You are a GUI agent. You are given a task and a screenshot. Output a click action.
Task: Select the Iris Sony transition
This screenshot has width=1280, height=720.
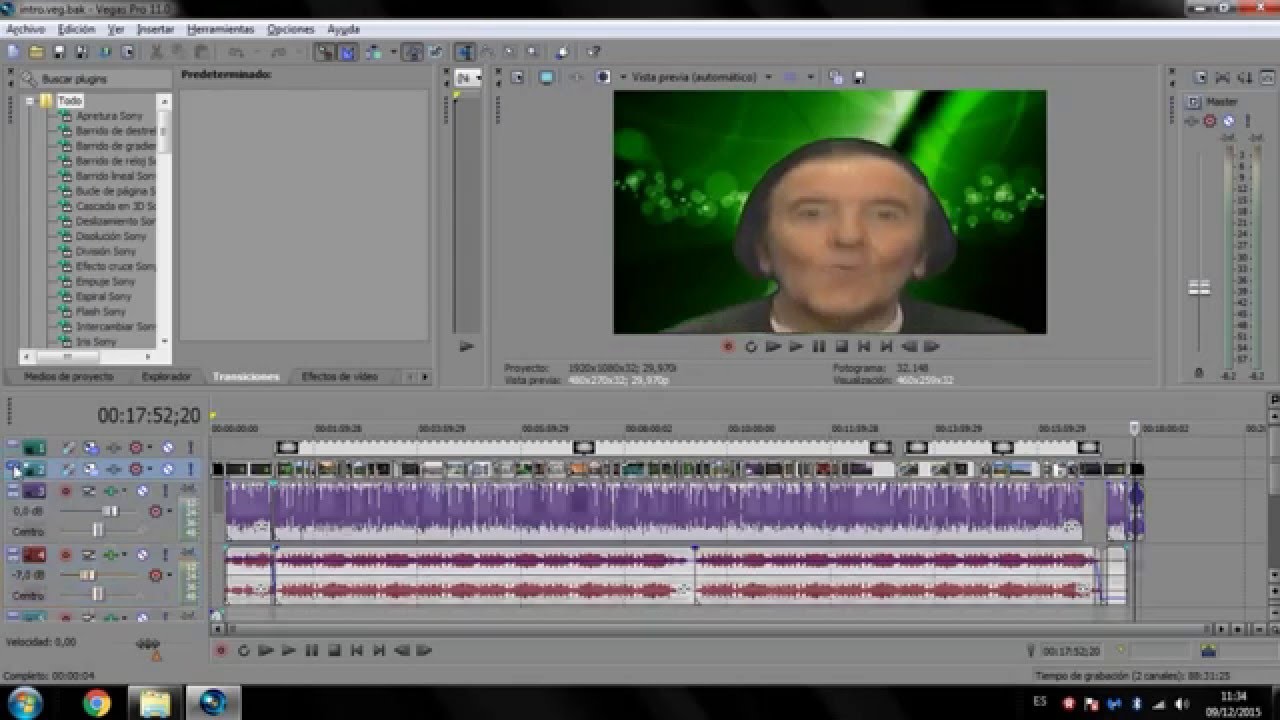[96, 341]
